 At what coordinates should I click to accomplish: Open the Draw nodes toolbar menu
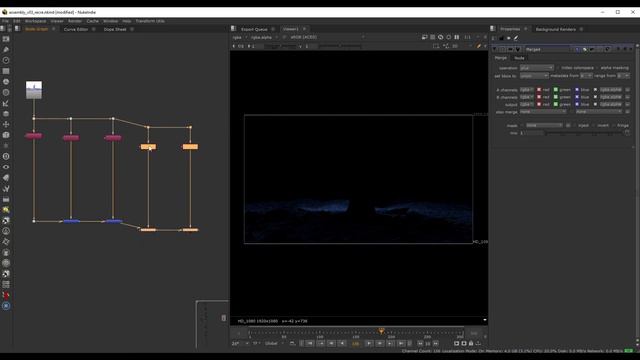click(6, 49)
